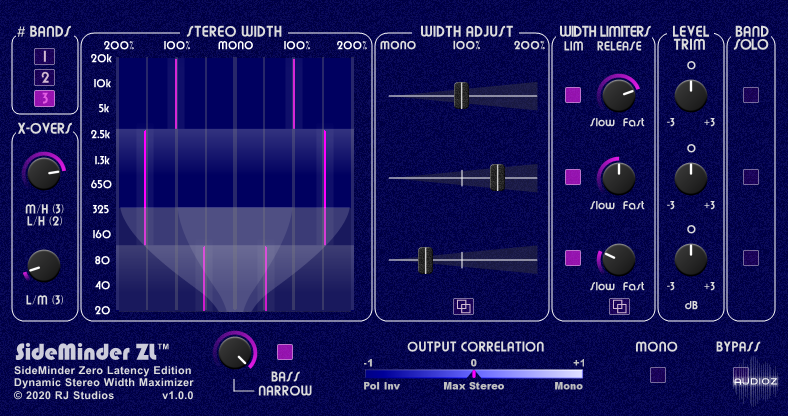Click the Max Stereo label

pos(473,386)
